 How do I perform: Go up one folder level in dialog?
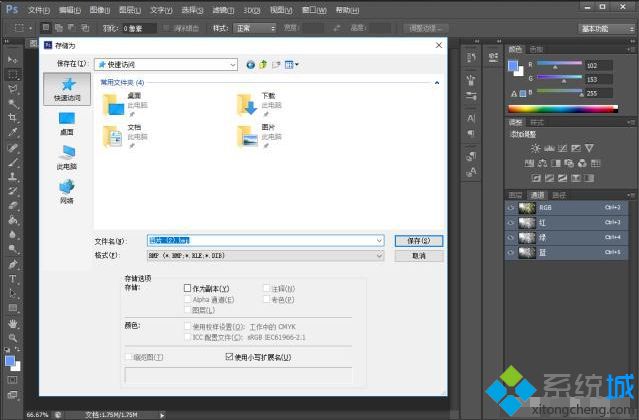[x=263, y=64]
